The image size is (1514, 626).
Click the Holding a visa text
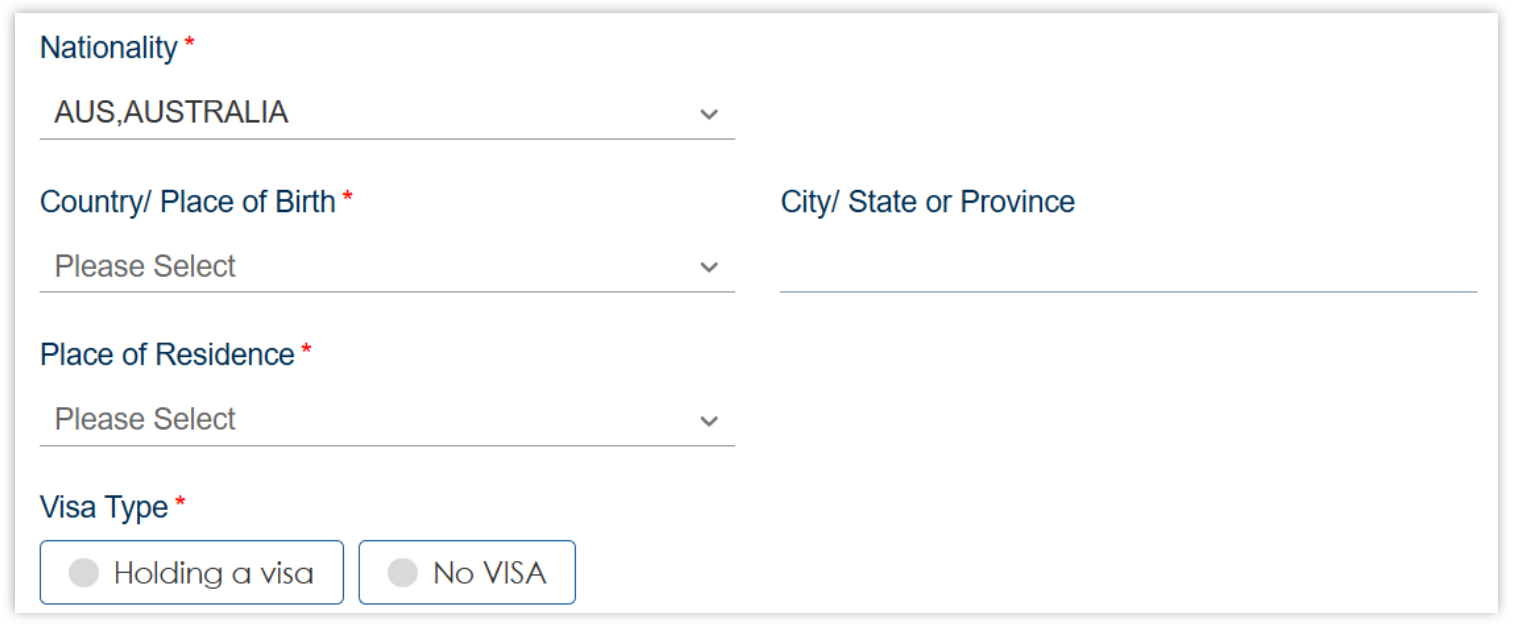[213, 573]
